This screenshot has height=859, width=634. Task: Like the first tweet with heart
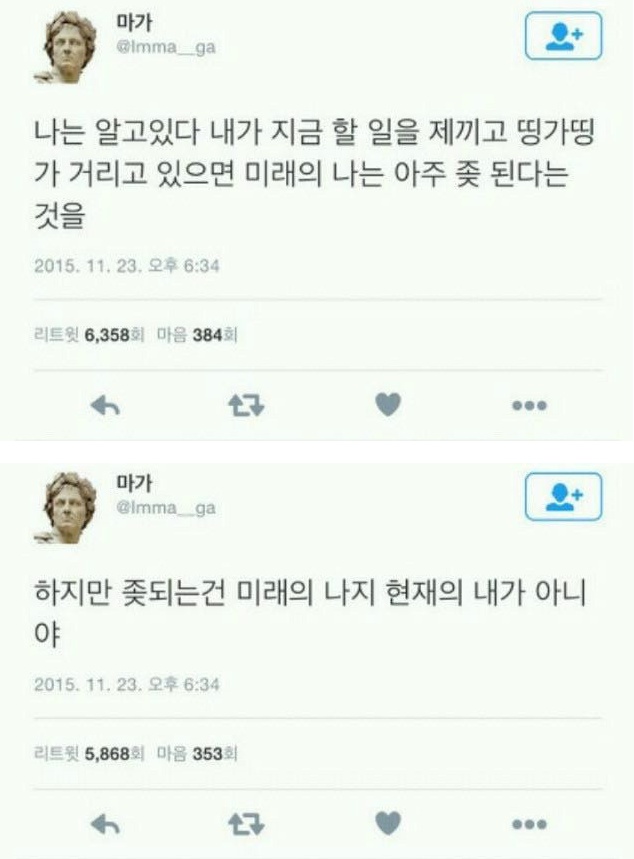[388, 405]
